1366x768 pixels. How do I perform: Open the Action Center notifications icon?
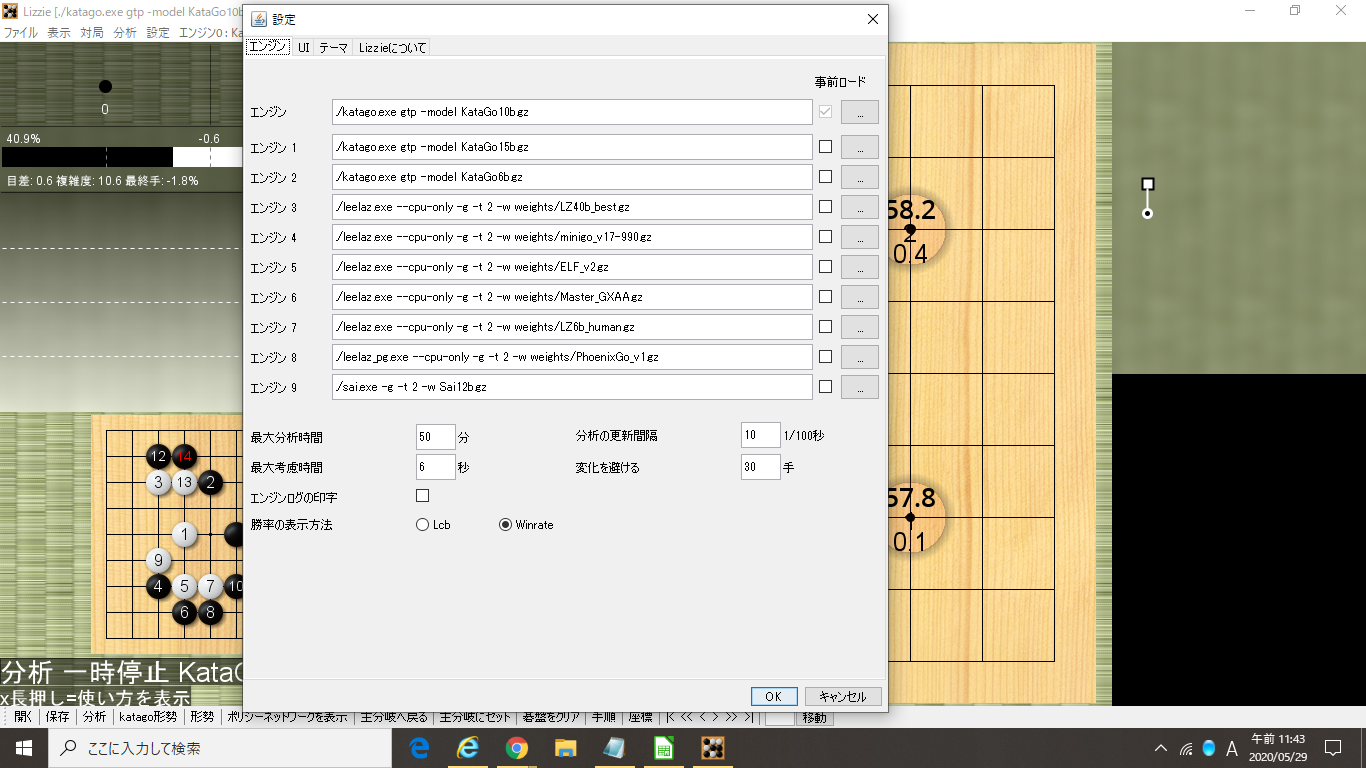tap(1332, 748)
